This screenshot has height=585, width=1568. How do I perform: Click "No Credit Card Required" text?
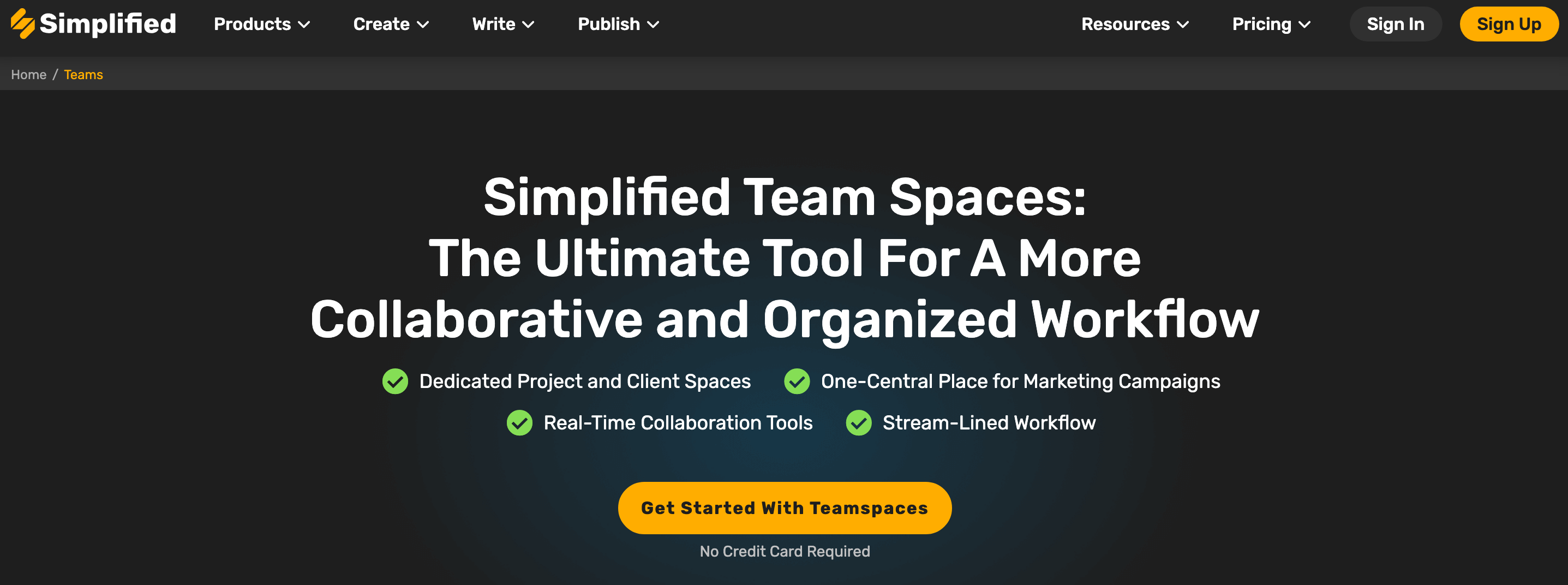pos(785,552)
